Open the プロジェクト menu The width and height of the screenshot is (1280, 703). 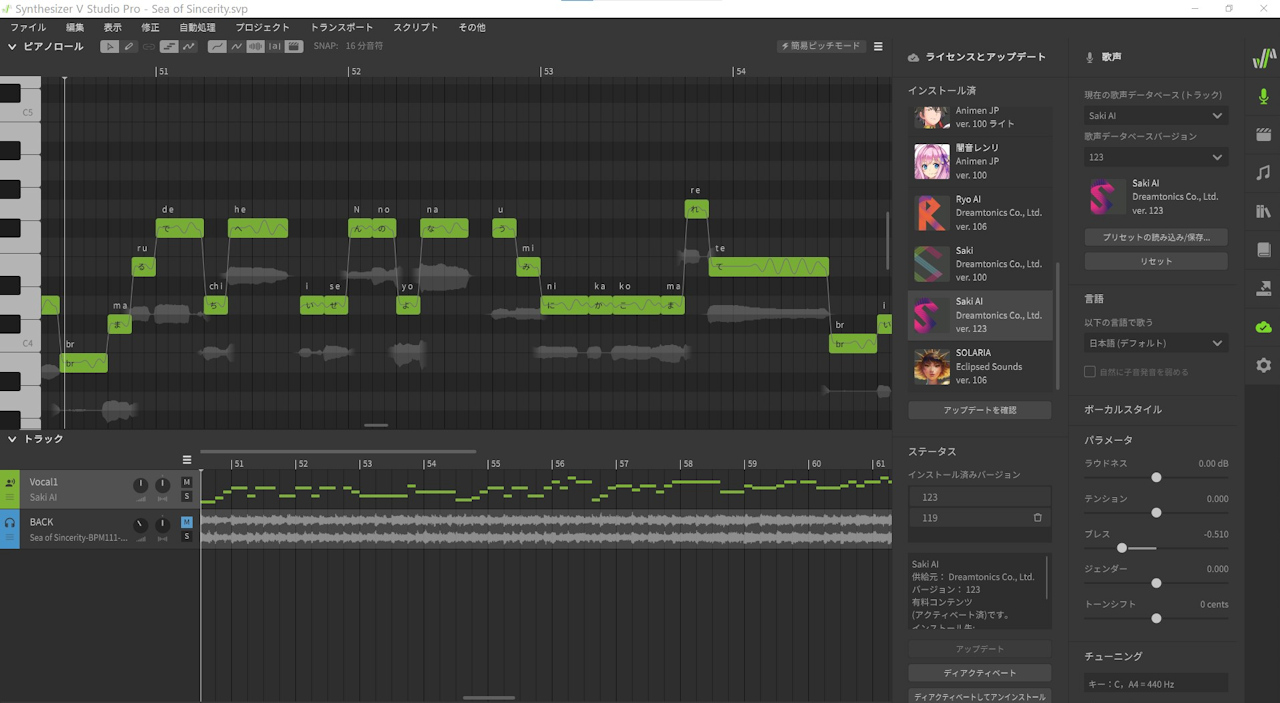click(263, 27)
